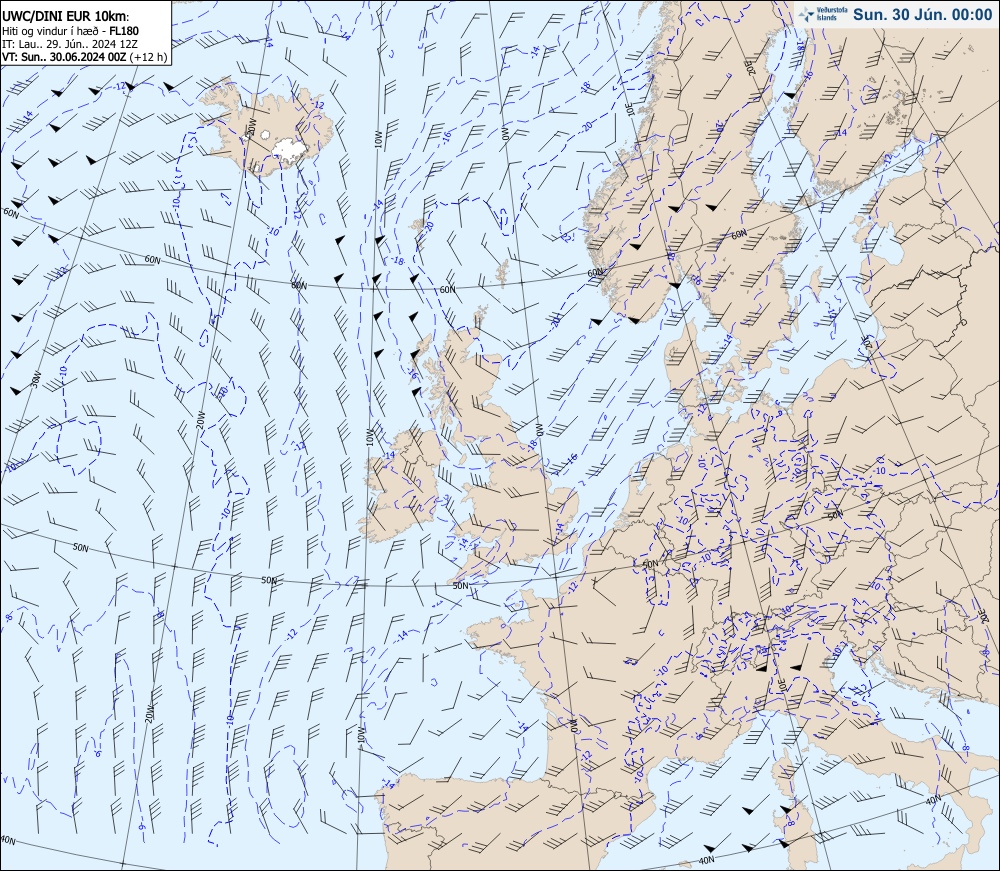
Task: Click the large white Vatnajökull glacier on Iceland
Action: pos(290,149)
